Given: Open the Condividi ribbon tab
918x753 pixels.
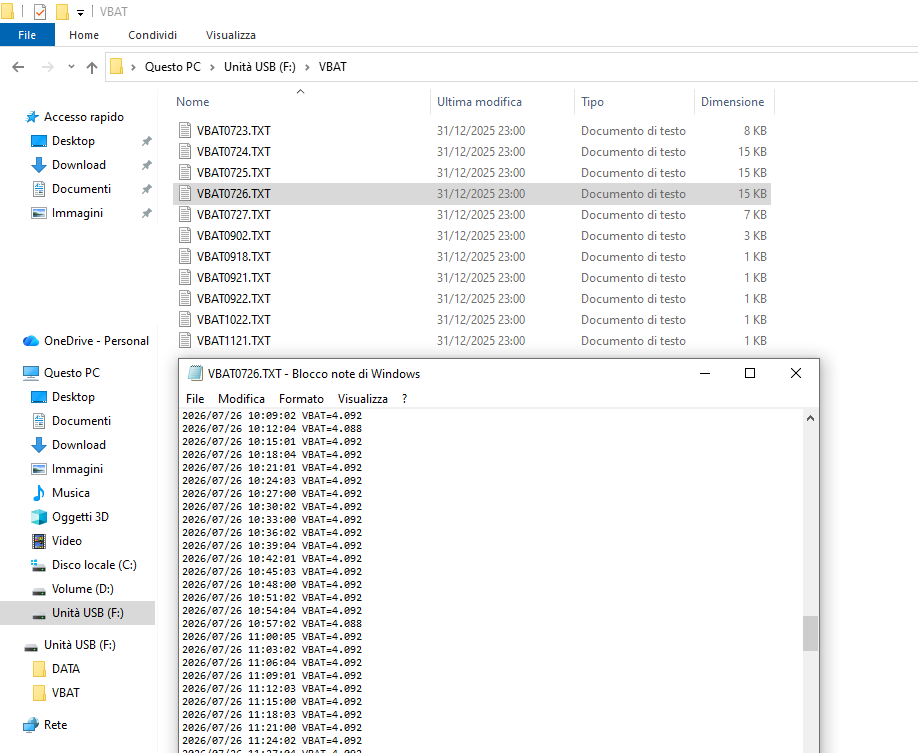Looking at the screenshot, I should [x=152, y=35].
